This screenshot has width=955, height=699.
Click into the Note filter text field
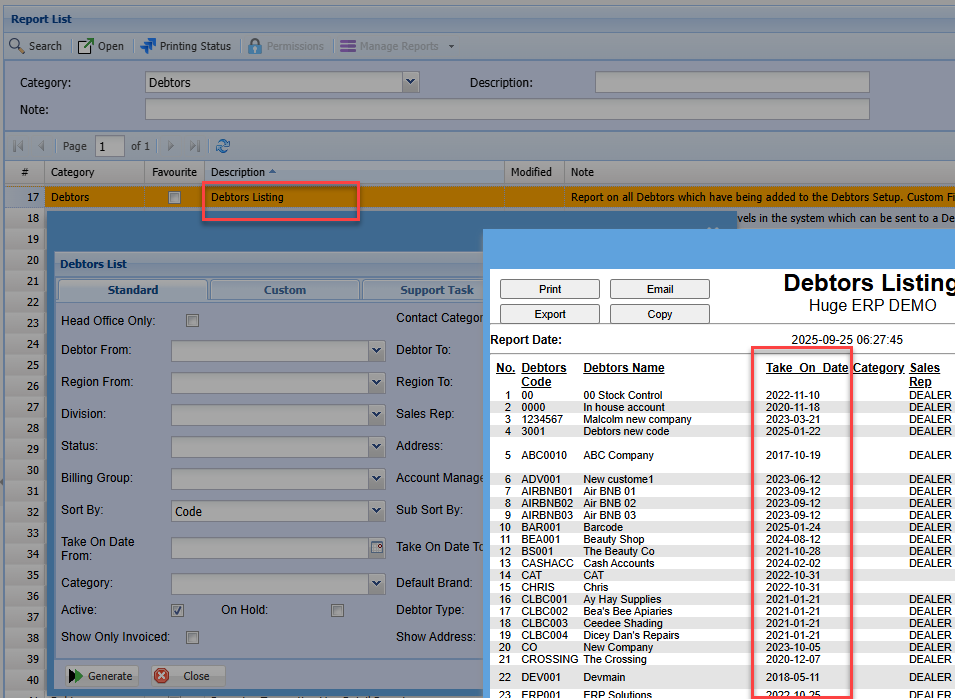coord(506,109)
